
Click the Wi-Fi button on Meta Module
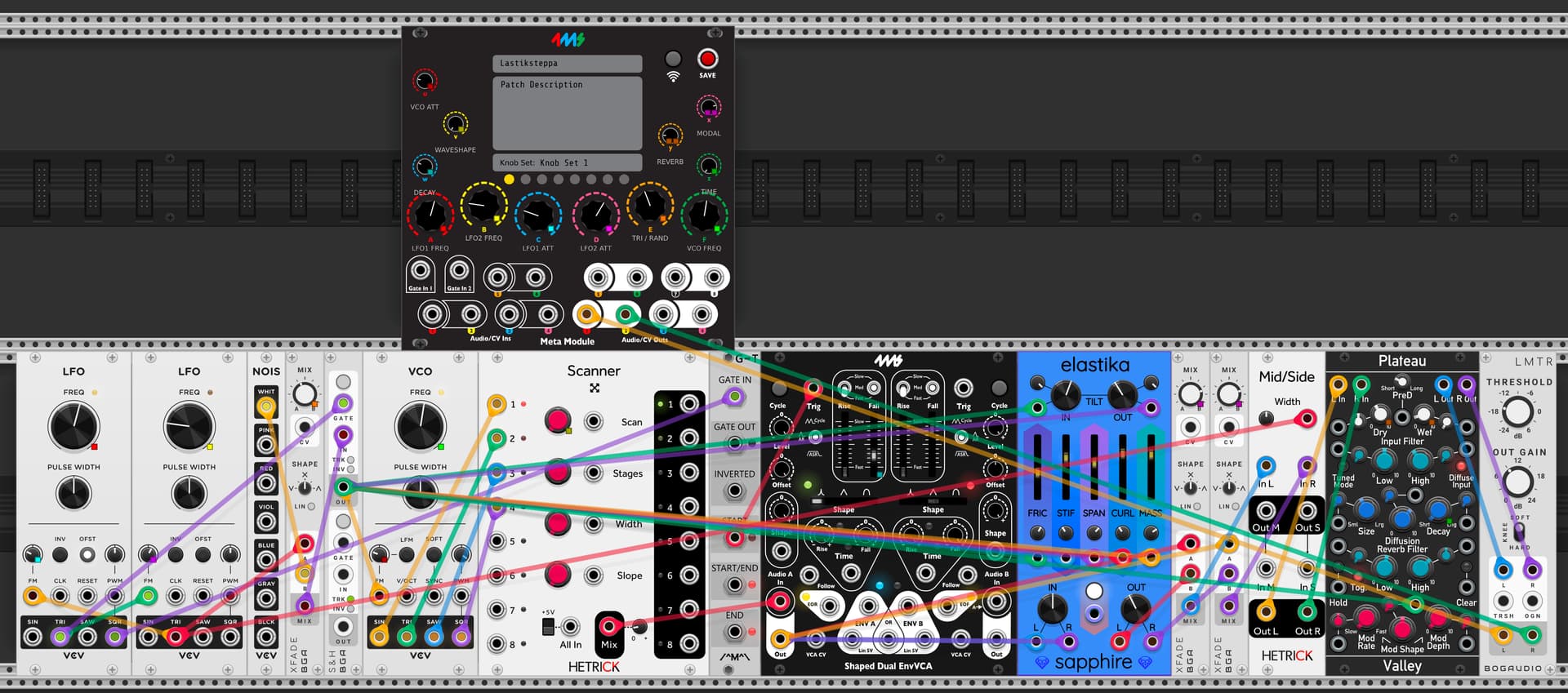click(673, 59)
